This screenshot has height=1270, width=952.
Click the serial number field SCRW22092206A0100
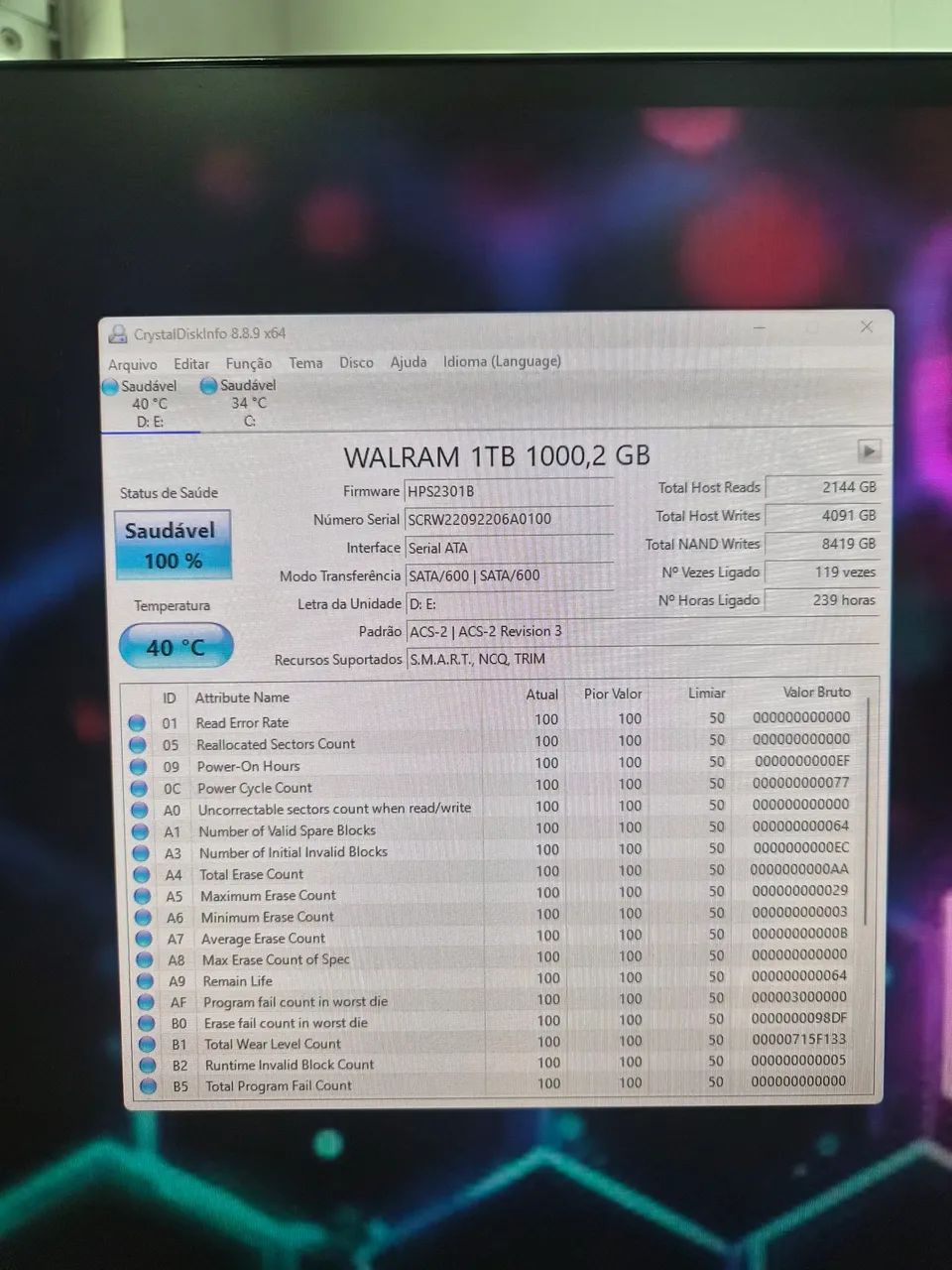(x=510, y=519)
